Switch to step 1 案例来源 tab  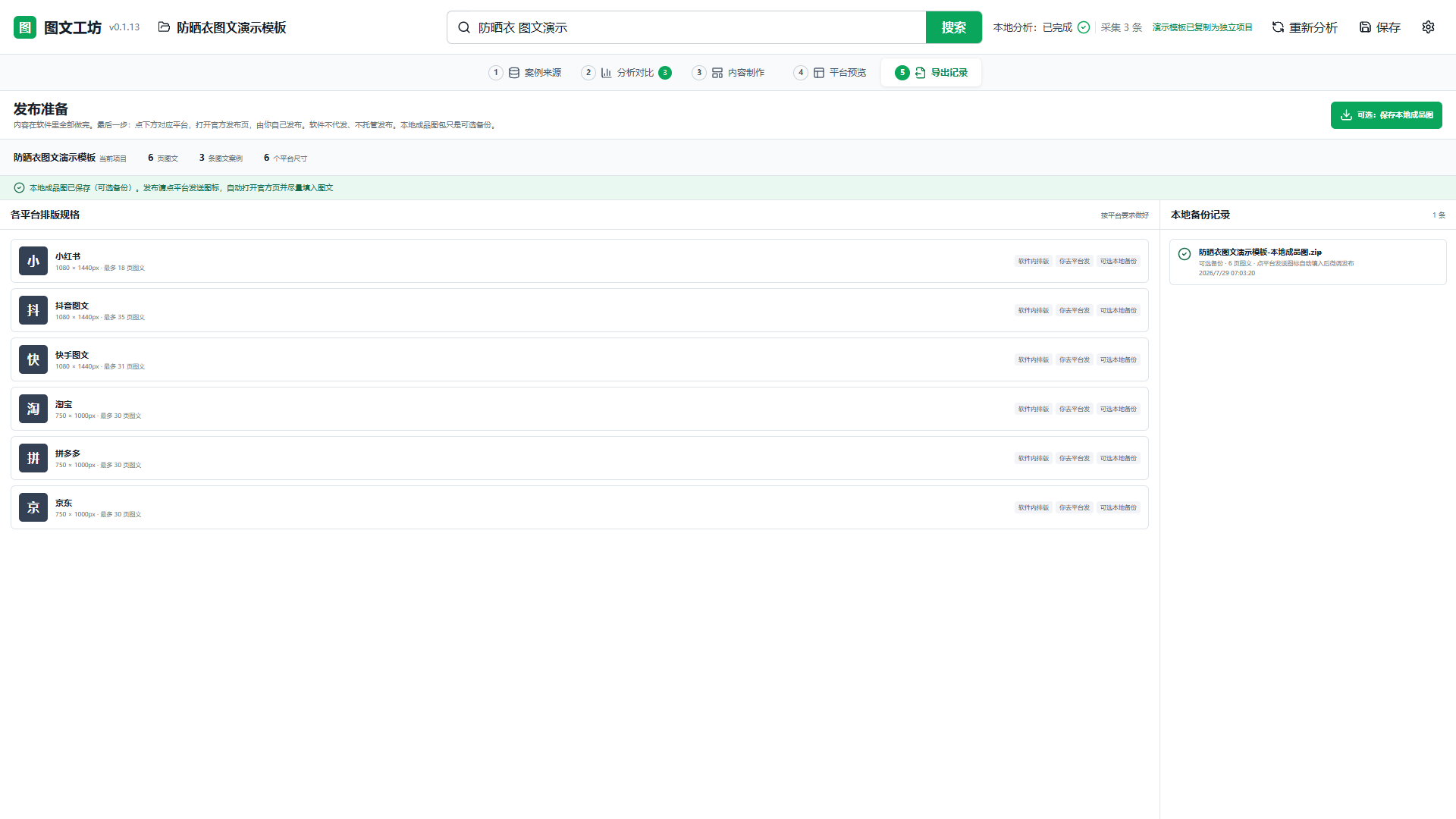tap(525, 73)
